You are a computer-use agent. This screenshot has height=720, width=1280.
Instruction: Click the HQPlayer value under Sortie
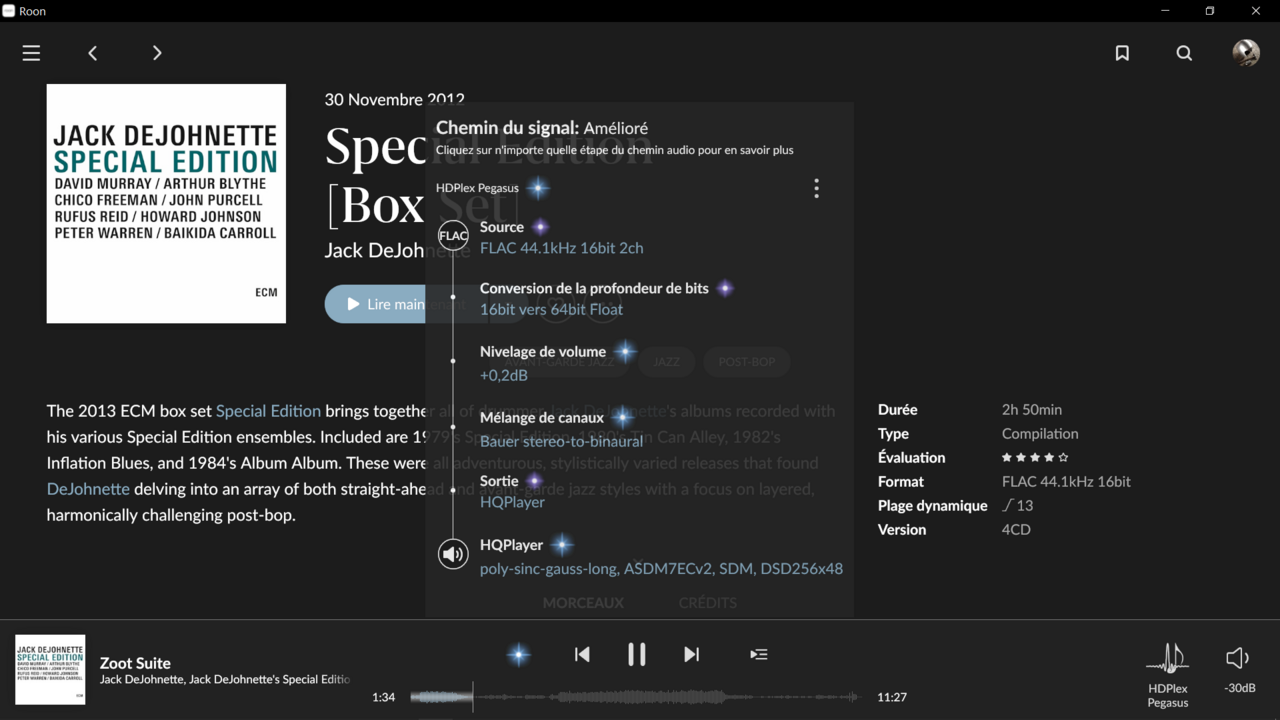[512, 502]
